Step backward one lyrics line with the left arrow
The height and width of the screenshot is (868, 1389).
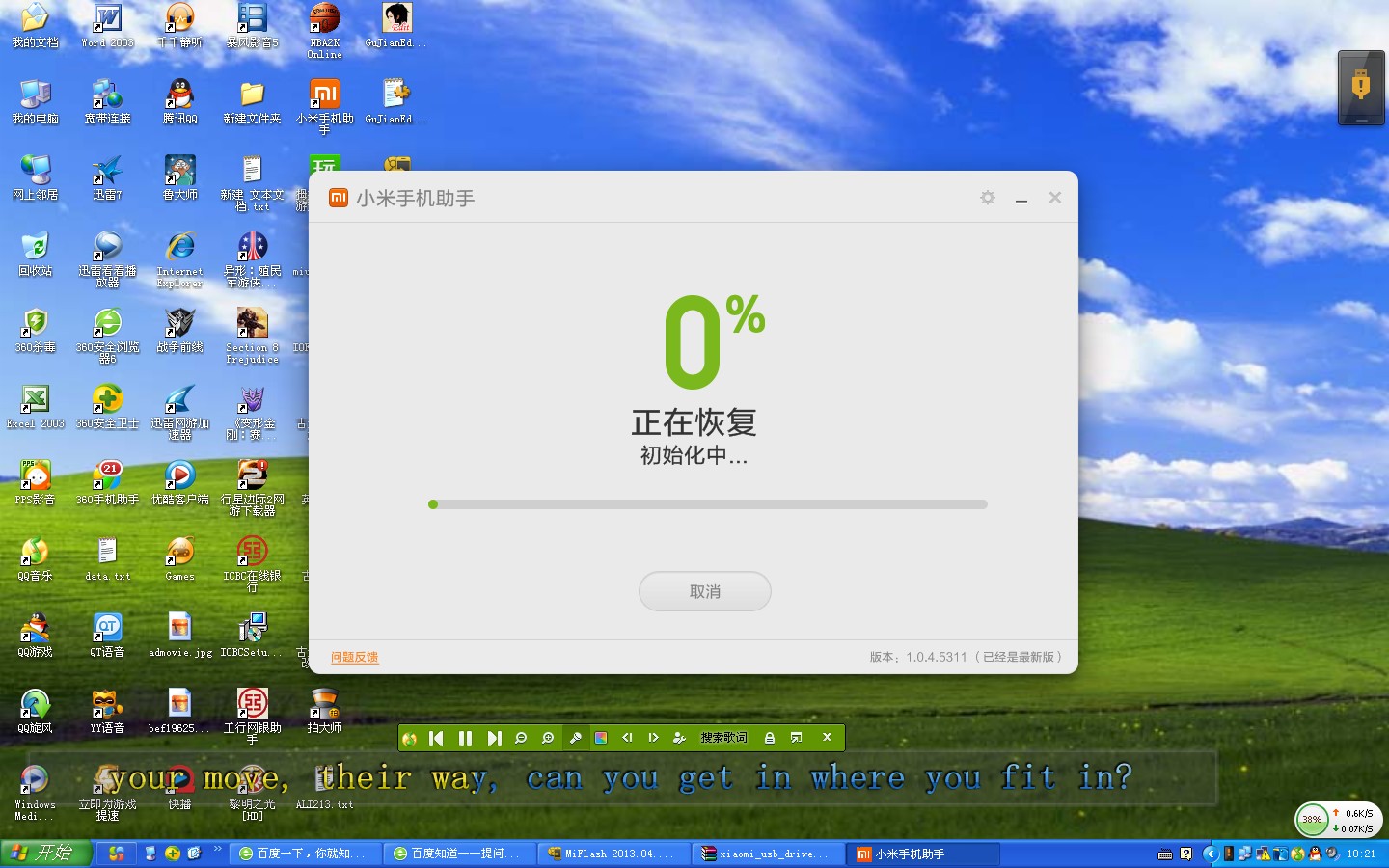pos(628,738)
